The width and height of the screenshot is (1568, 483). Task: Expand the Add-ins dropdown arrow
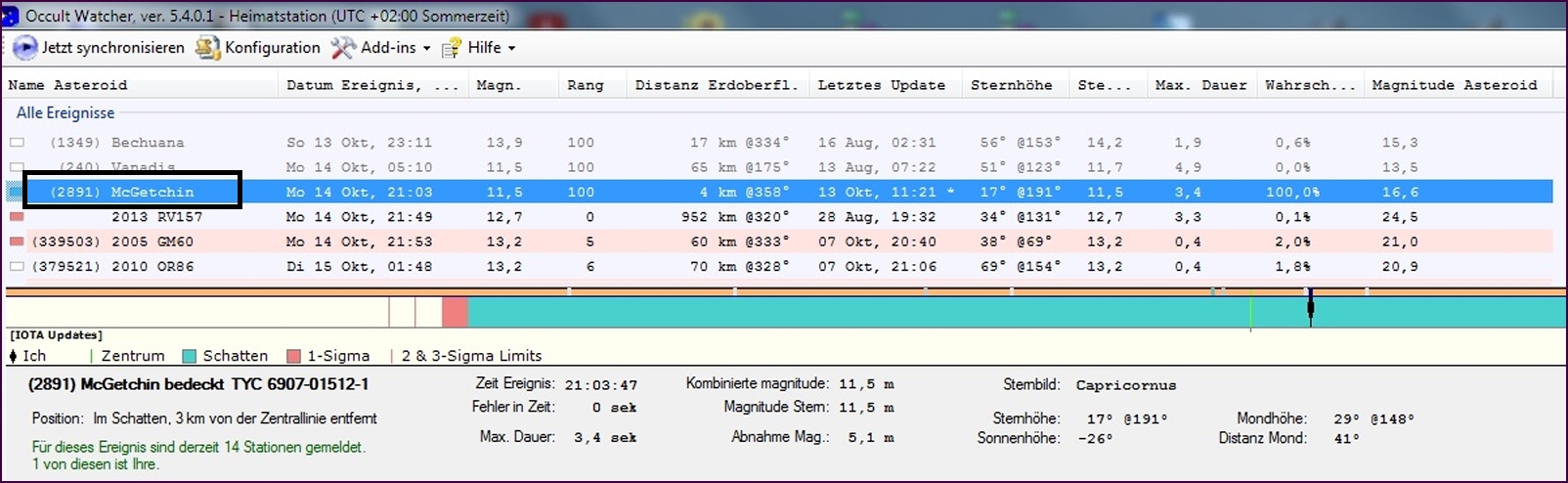(x=426, y=48)
